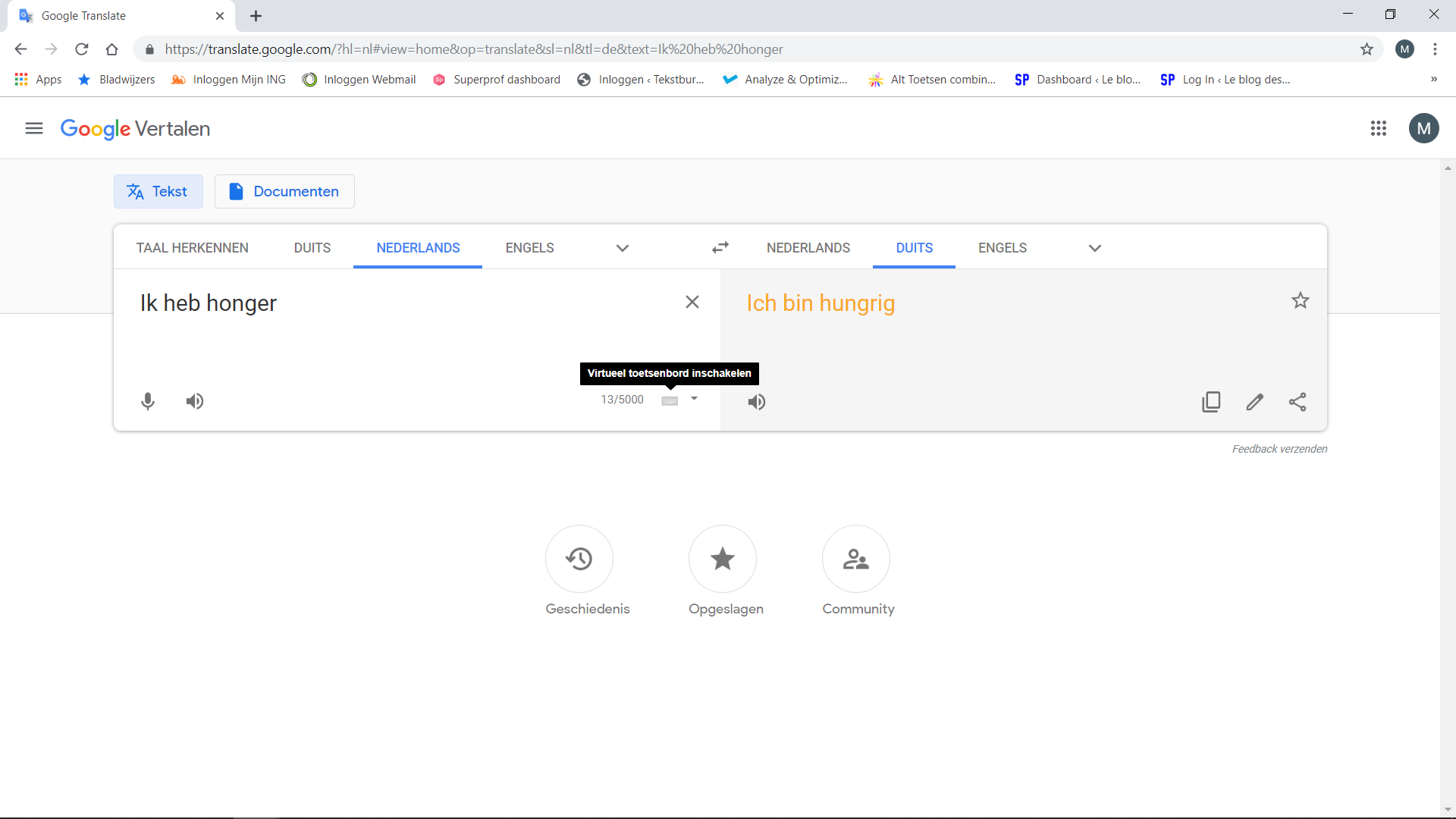The image size is (1456, 819).
Task: Listen to the German translation
Action: coord(756,401)
